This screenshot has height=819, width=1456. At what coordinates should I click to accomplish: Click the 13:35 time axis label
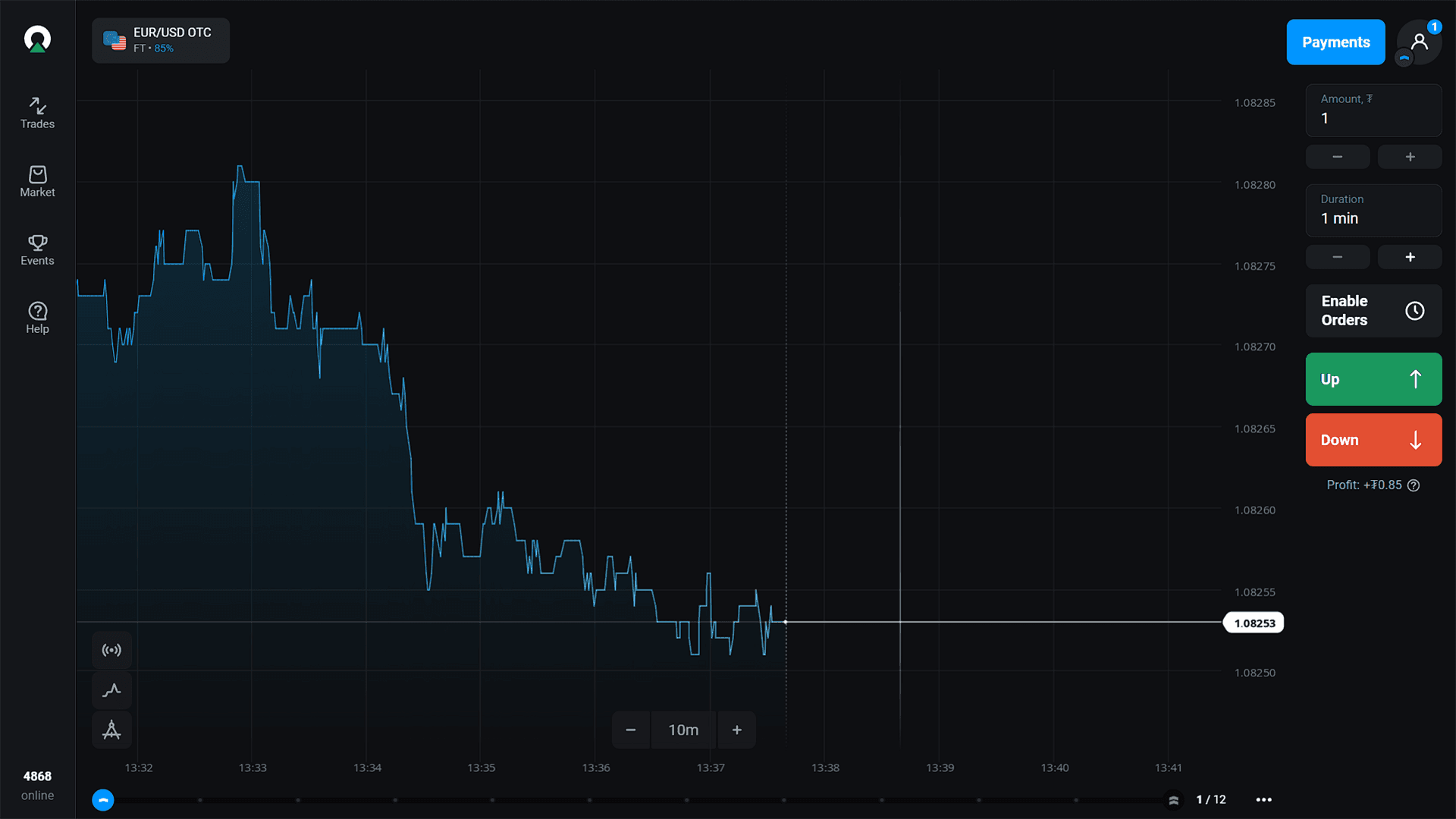click(482, 767)
